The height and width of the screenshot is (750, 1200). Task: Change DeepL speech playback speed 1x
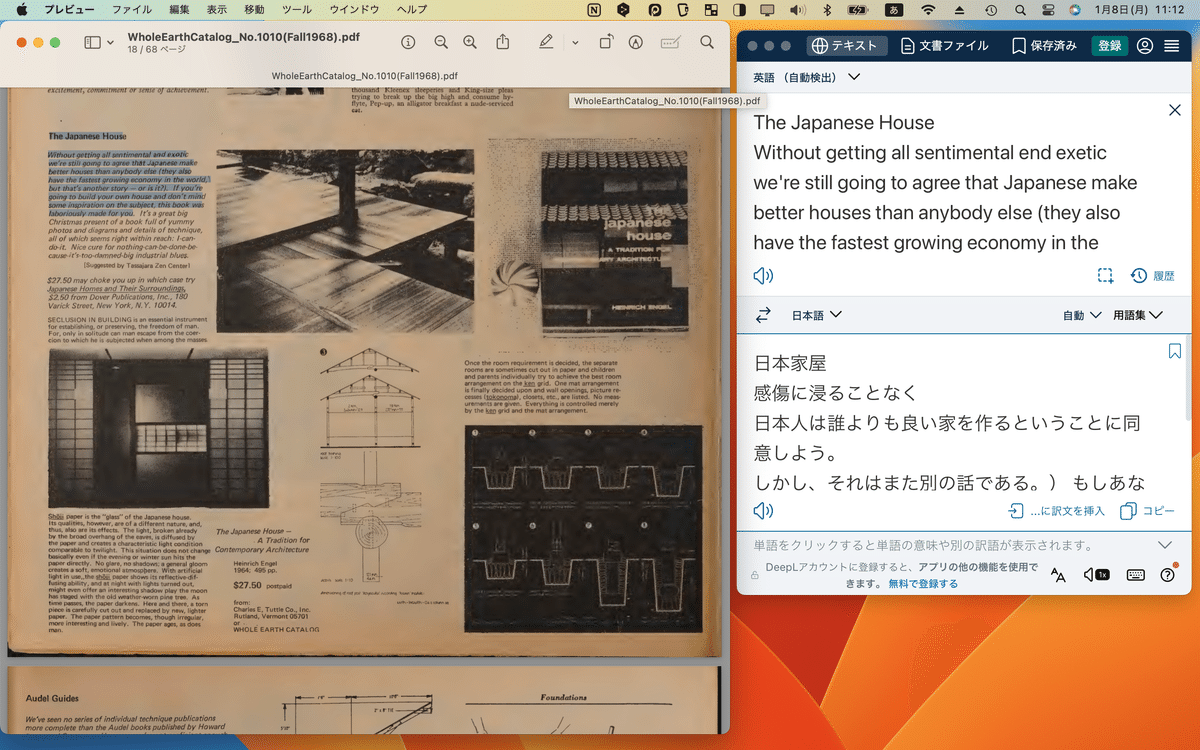point(1097,575)
